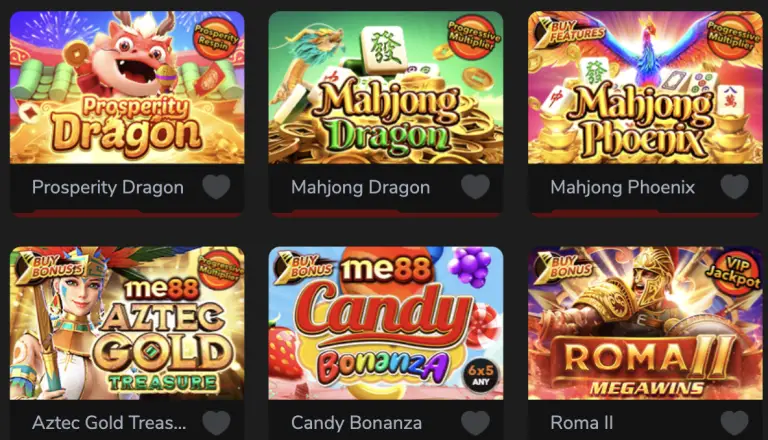This screenshot has width=768, height=440.
Task: Open the Candy Bonanza game thumbnail
Action: point(386,323)
